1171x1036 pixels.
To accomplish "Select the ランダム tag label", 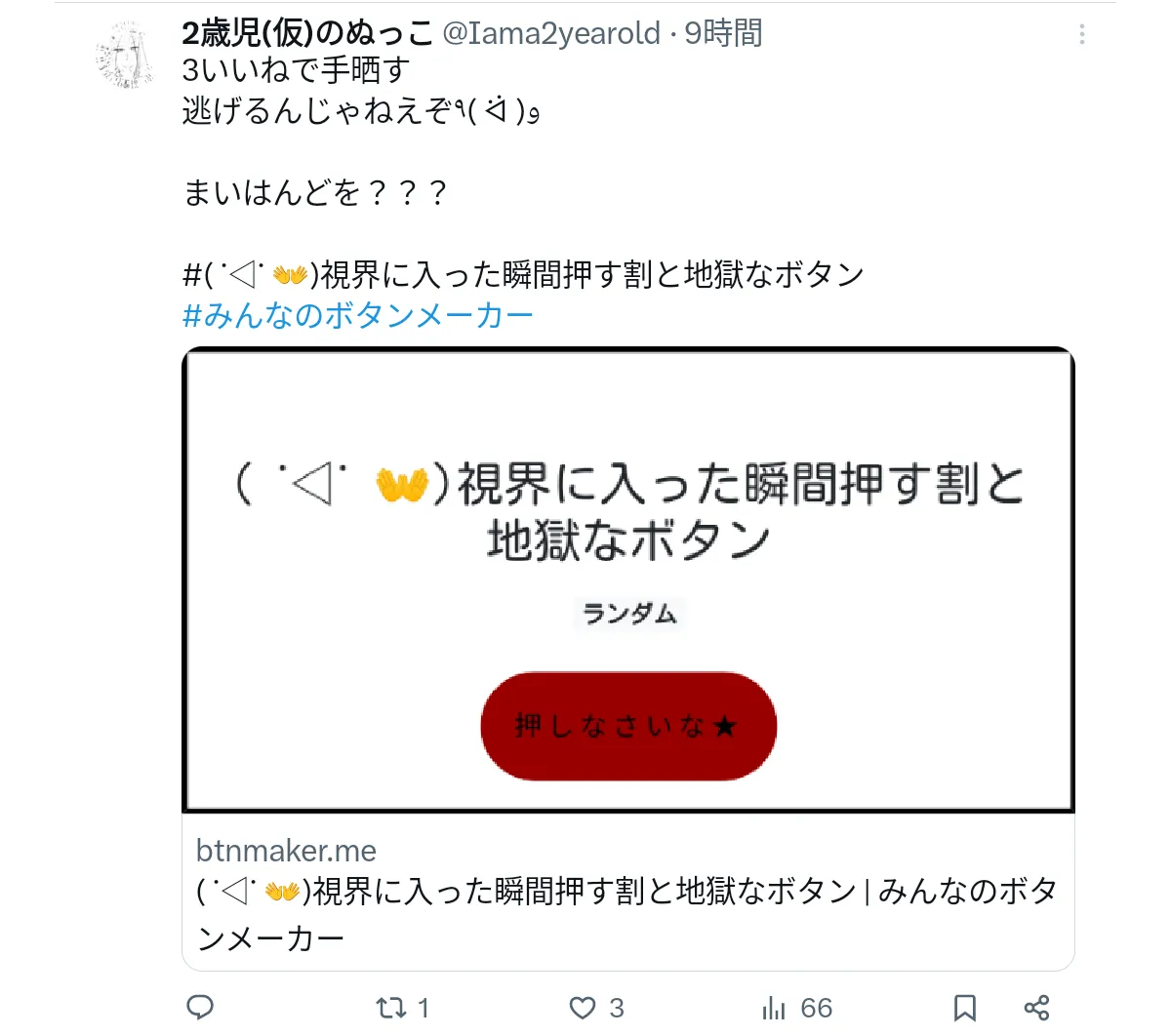I will [x=629, y=614].
